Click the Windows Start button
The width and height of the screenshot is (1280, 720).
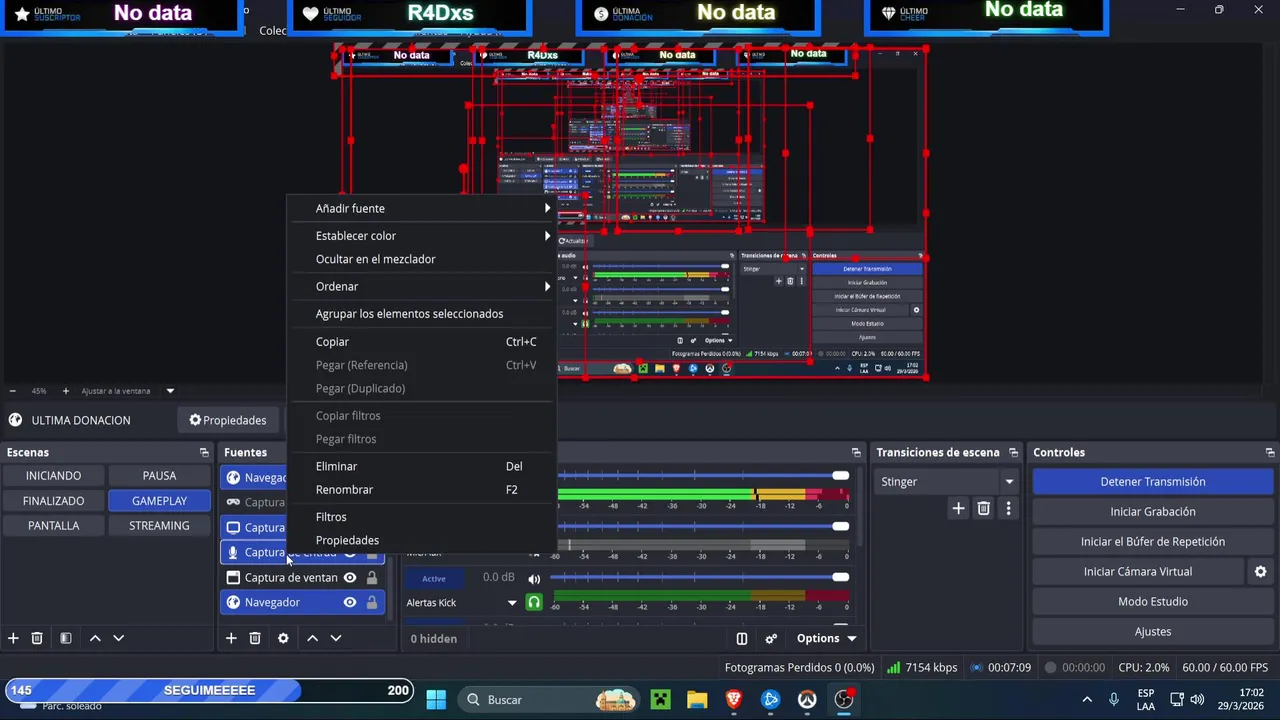click(436, 699)
